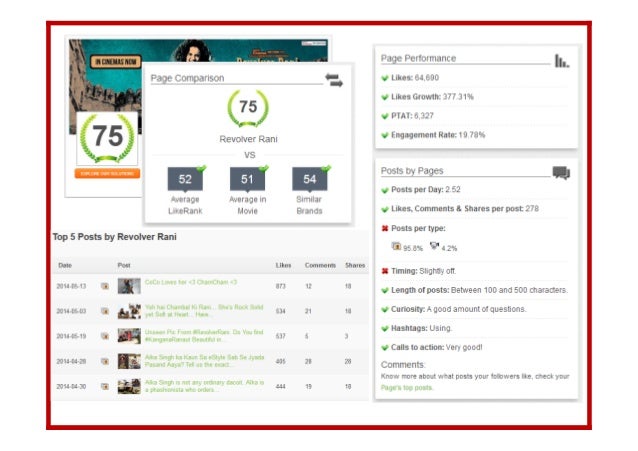638x451 pixels.
Task: Click the Shares column header
Action: pos(355,265)
